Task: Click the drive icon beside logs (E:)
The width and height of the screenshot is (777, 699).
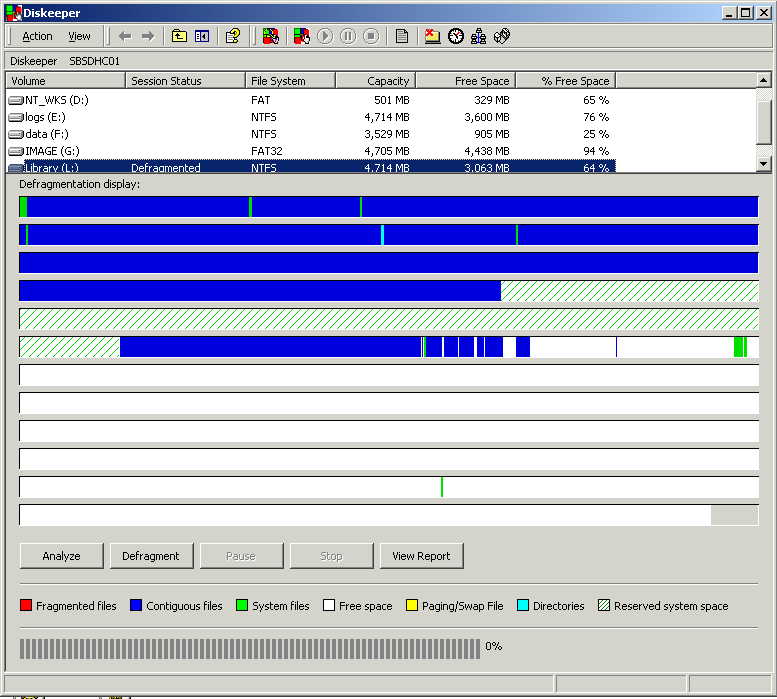Action: pyautogui.click(x=16, y=117)
